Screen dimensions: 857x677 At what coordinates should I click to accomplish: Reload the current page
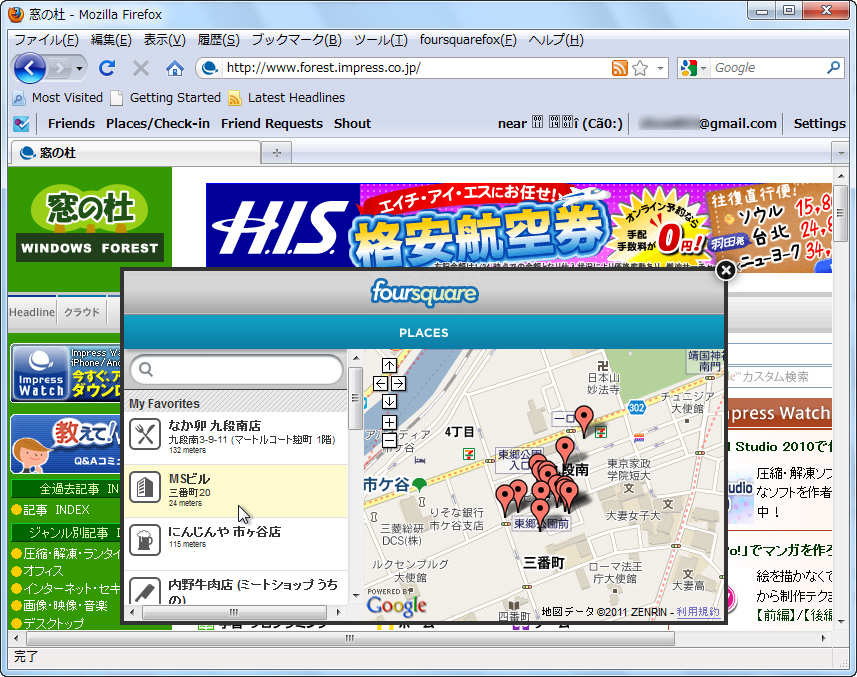click(x=107, y=67)
